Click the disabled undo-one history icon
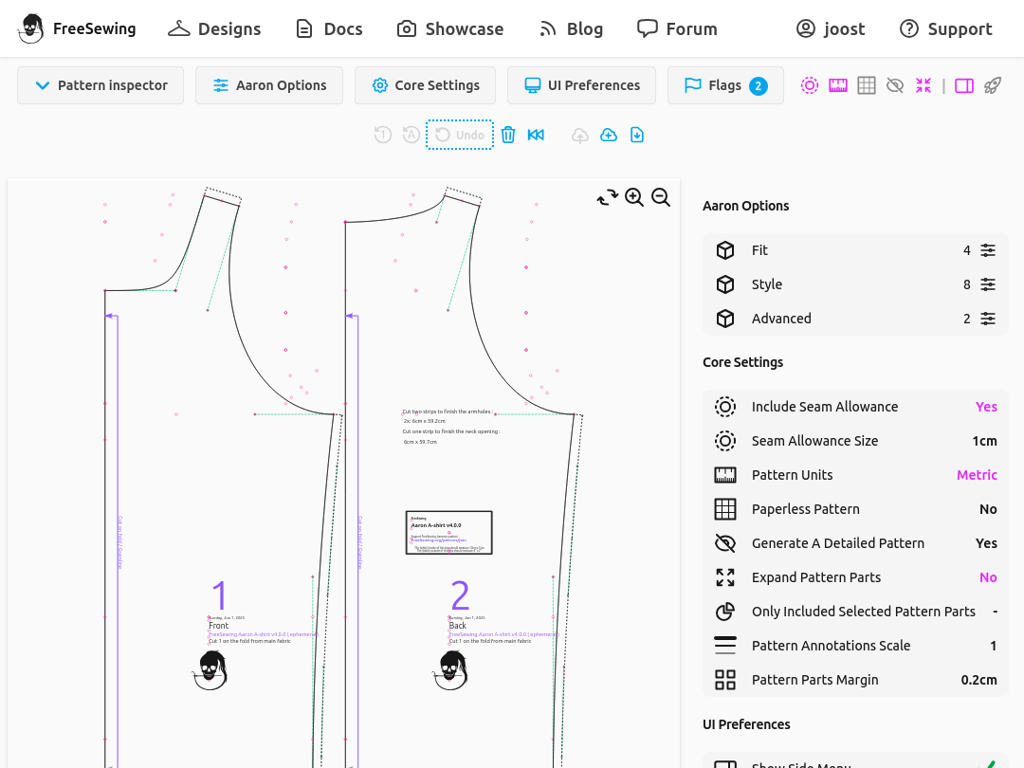Screen dimensions: 1024x768 [x=383, y=135]
